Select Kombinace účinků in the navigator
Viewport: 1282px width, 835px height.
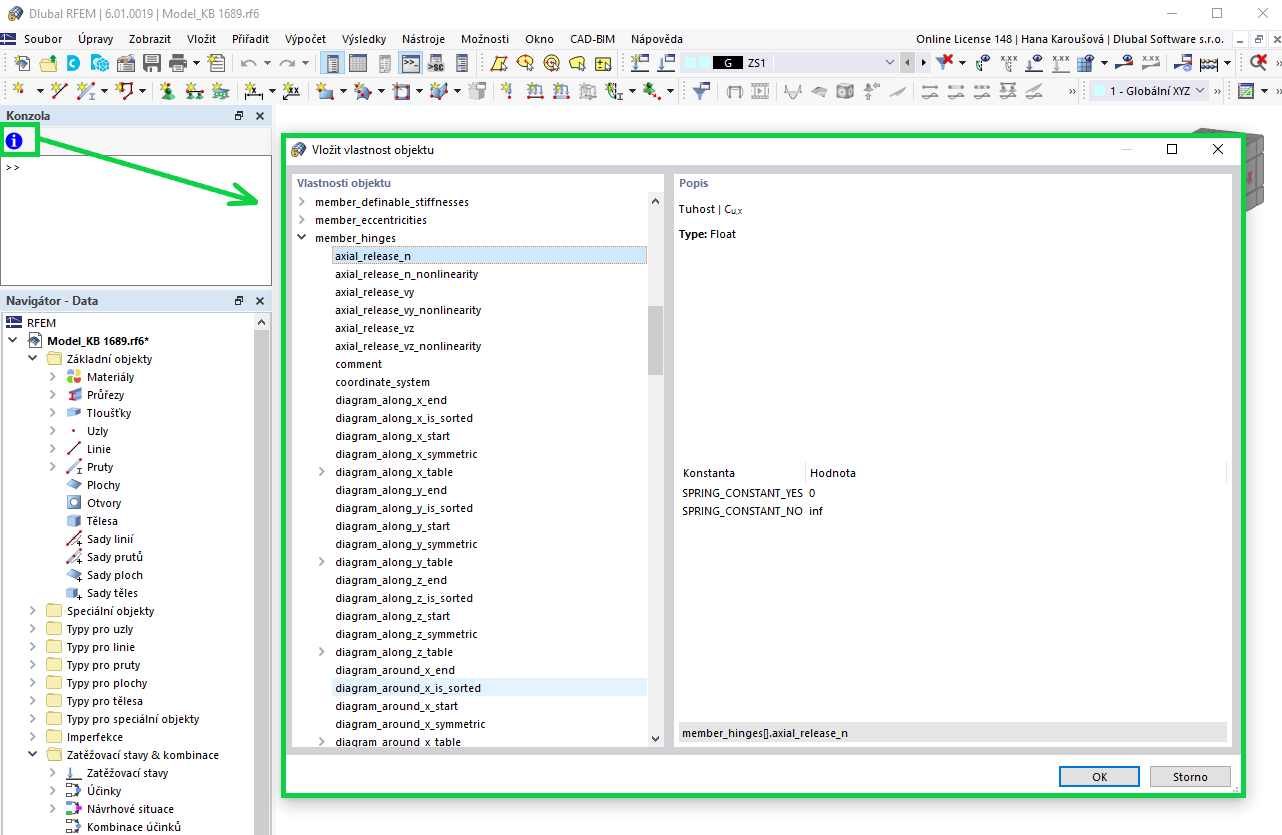[133, 827]
